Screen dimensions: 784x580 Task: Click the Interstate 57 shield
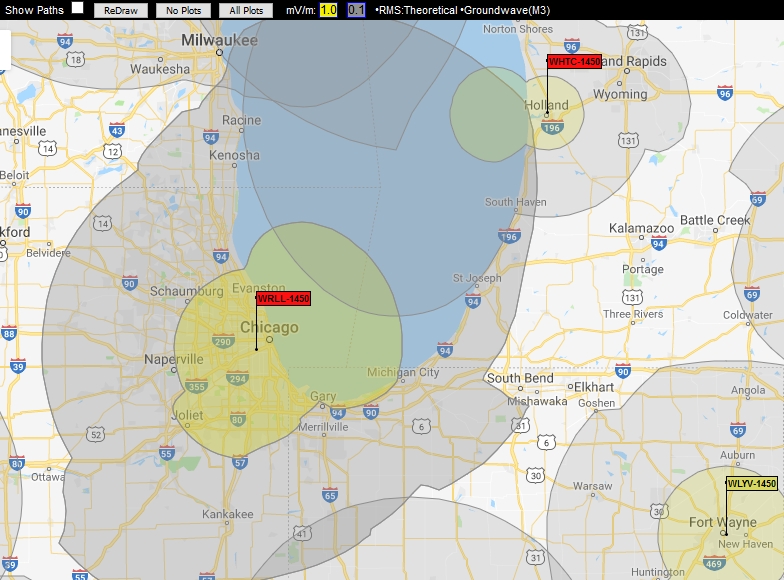point(240,462)
